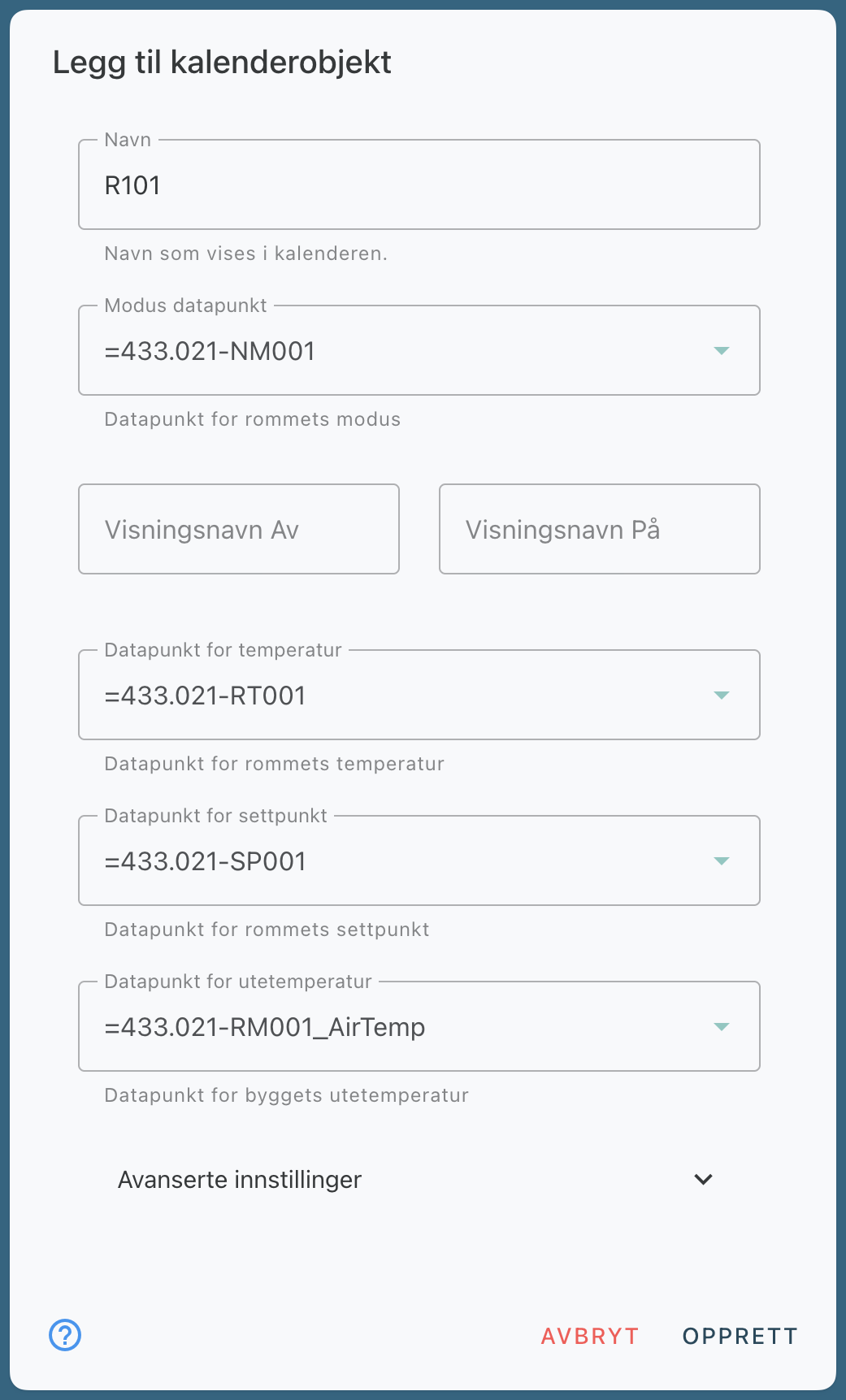Viewport: 846px width, 1400px height.
Task: Expand the Avanserte innstillinger section label
Action: (240, 1180)
